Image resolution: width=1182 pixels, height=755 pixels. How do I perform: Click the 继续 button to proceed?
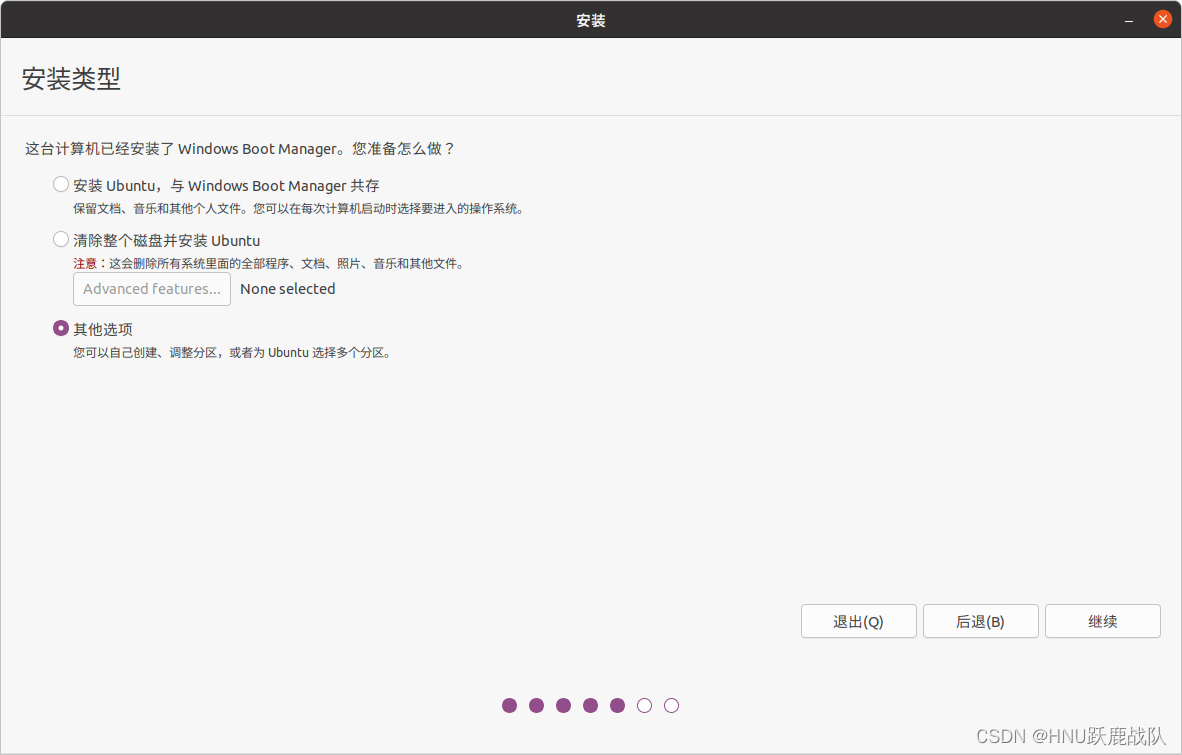click(x=1102, y=621)
